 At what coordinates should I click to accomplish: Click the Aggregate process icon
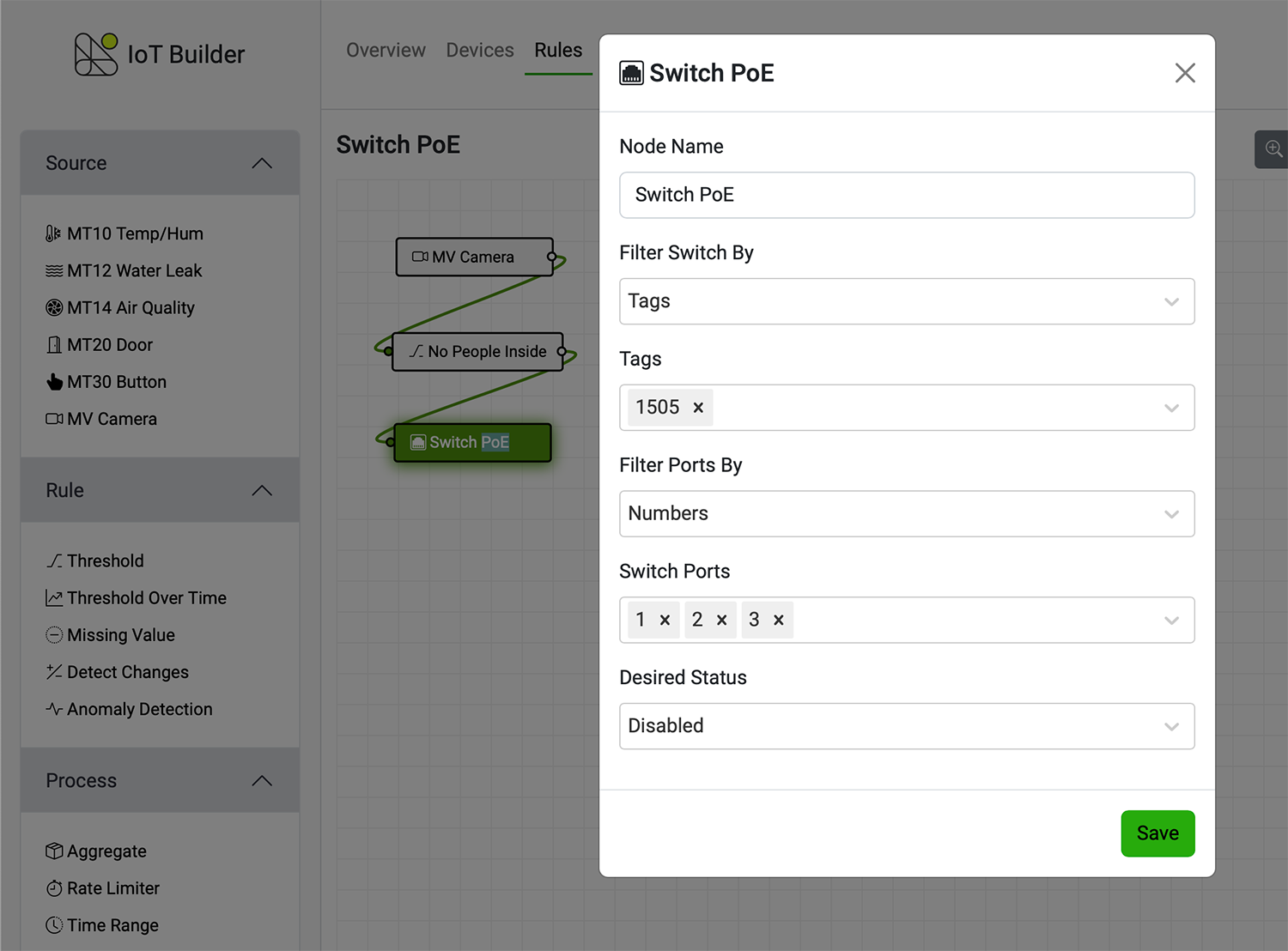pyautogui.click(x=53, y=851)
